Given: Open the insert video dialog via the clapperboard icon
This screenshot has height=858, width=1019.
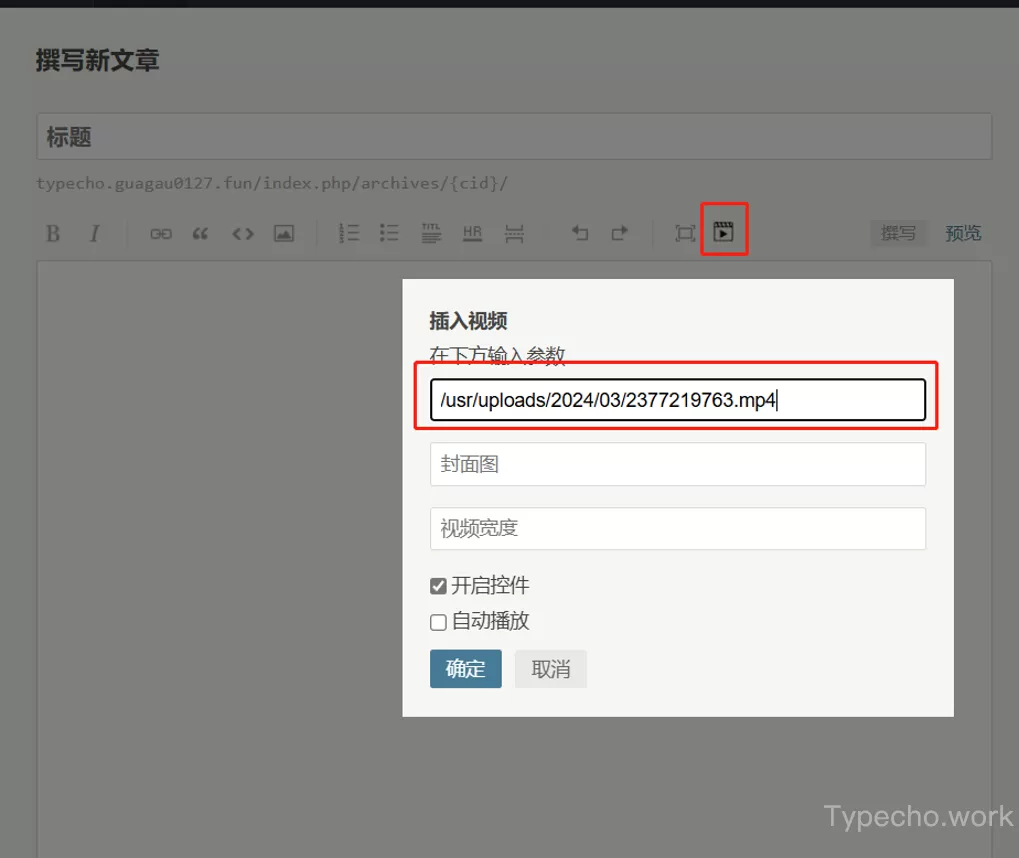Looking at the screenshot, I should [x=724, y=230].
